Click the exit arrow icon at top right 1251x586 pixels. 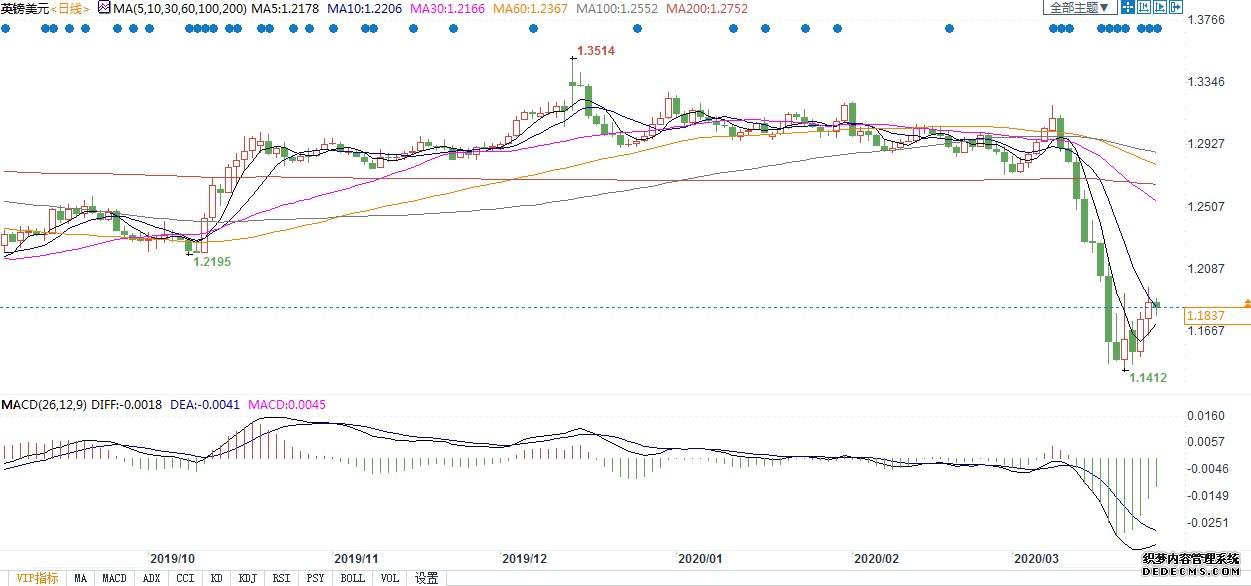(x=1176, y=7)
